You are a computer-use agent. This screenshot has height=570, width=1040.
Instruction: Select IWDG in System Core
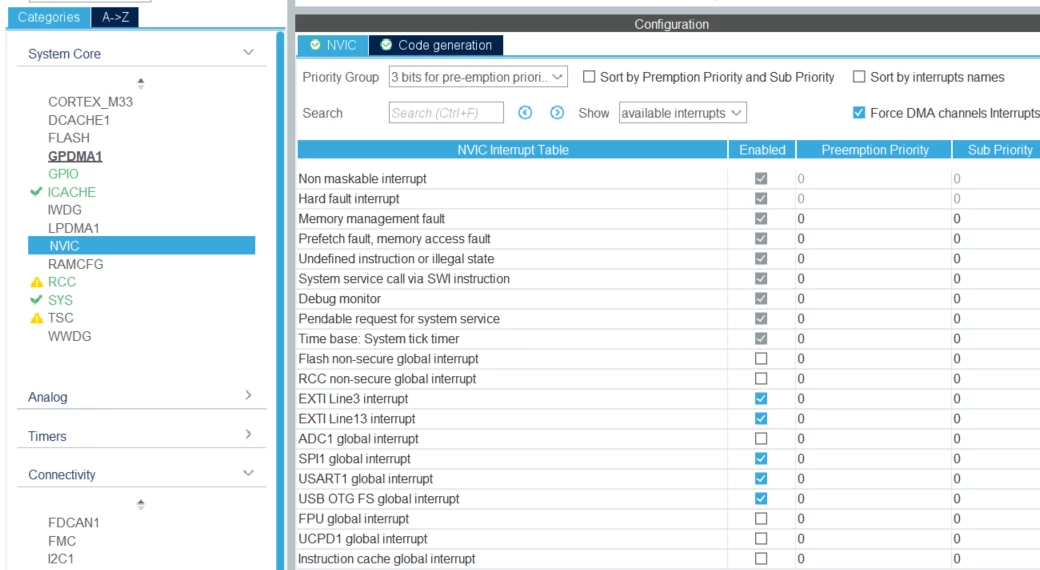[x=64, y=210]
